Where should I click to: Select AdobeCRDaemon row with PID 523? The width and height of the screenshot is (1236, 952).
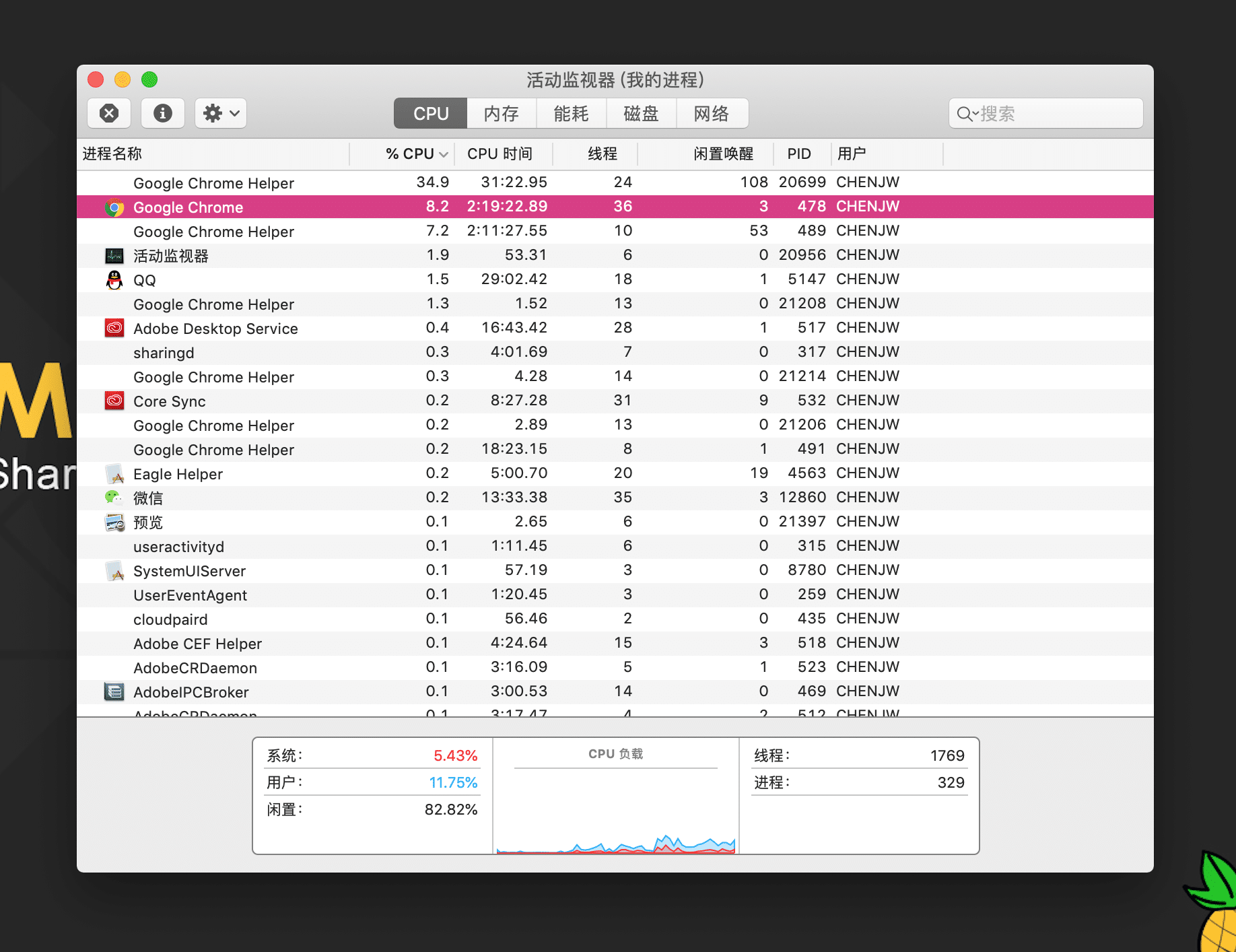pos(615,667)
